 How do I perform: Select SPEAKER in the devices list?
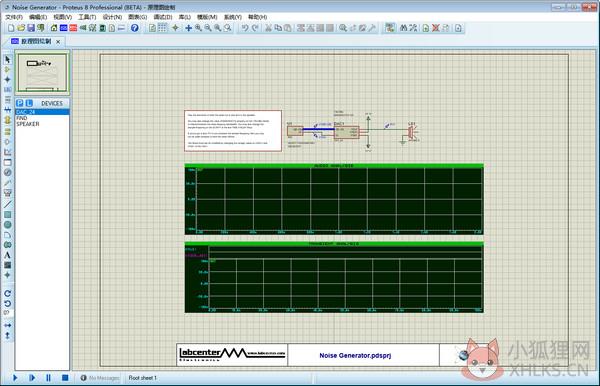tap(28, 124)
